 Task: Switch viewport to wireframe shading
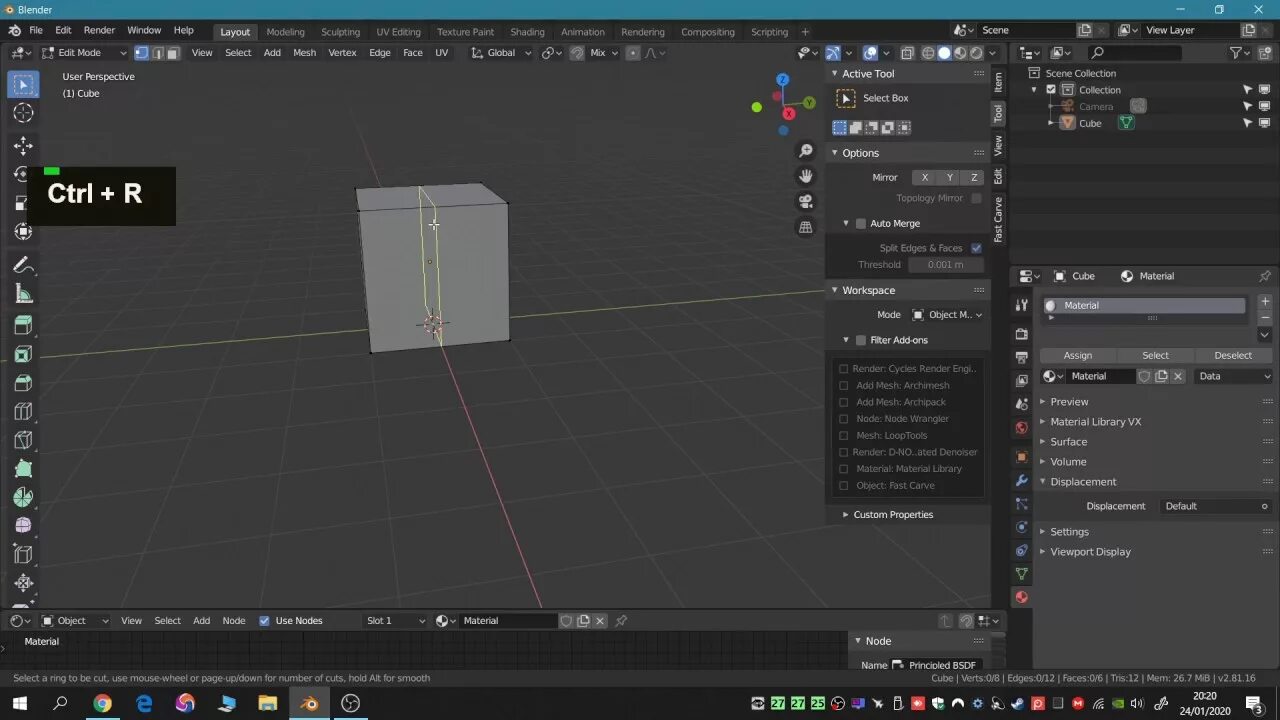pos(929,52)
